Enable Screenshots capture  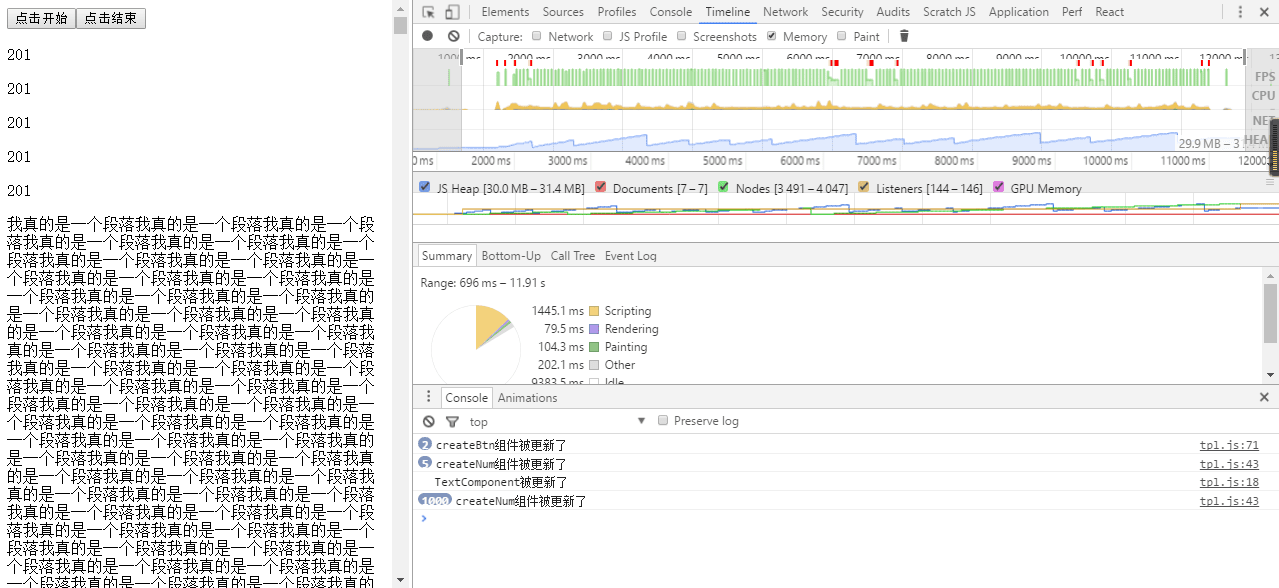tap(680, 36)
